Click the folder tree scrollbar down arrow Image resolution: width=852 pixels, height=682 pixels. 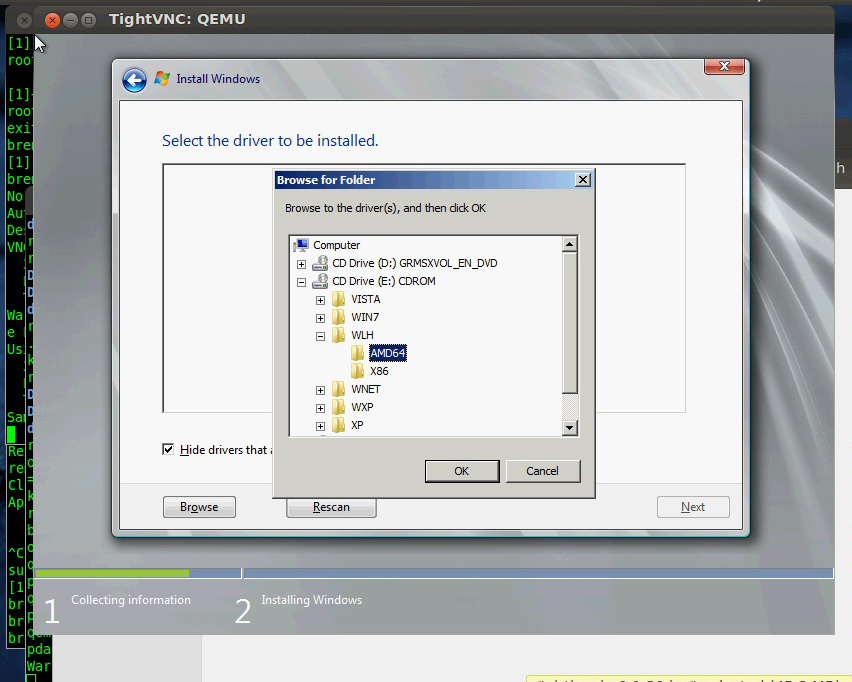point(570,428)
